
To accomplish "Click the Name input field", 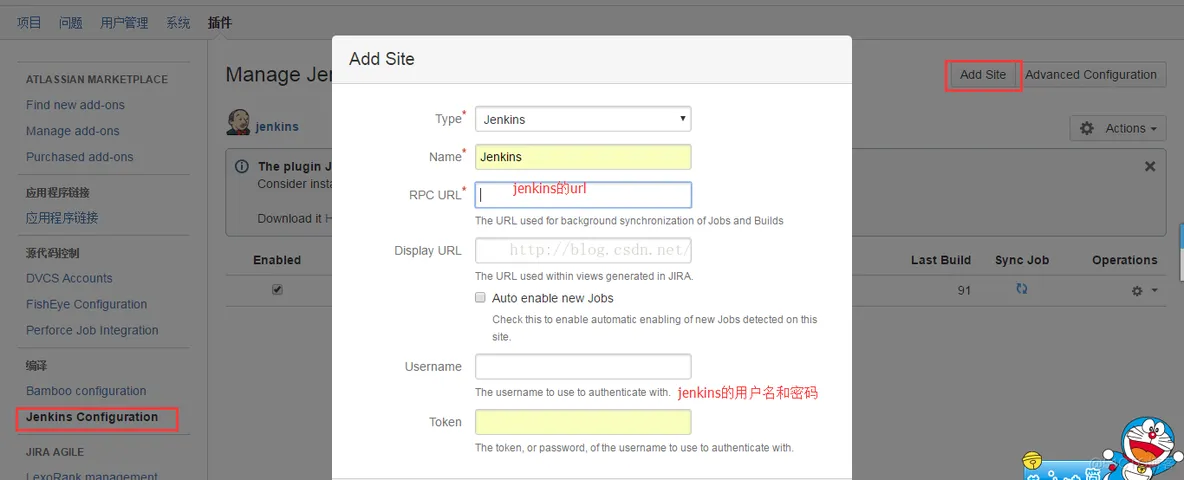I will (583, 157).
